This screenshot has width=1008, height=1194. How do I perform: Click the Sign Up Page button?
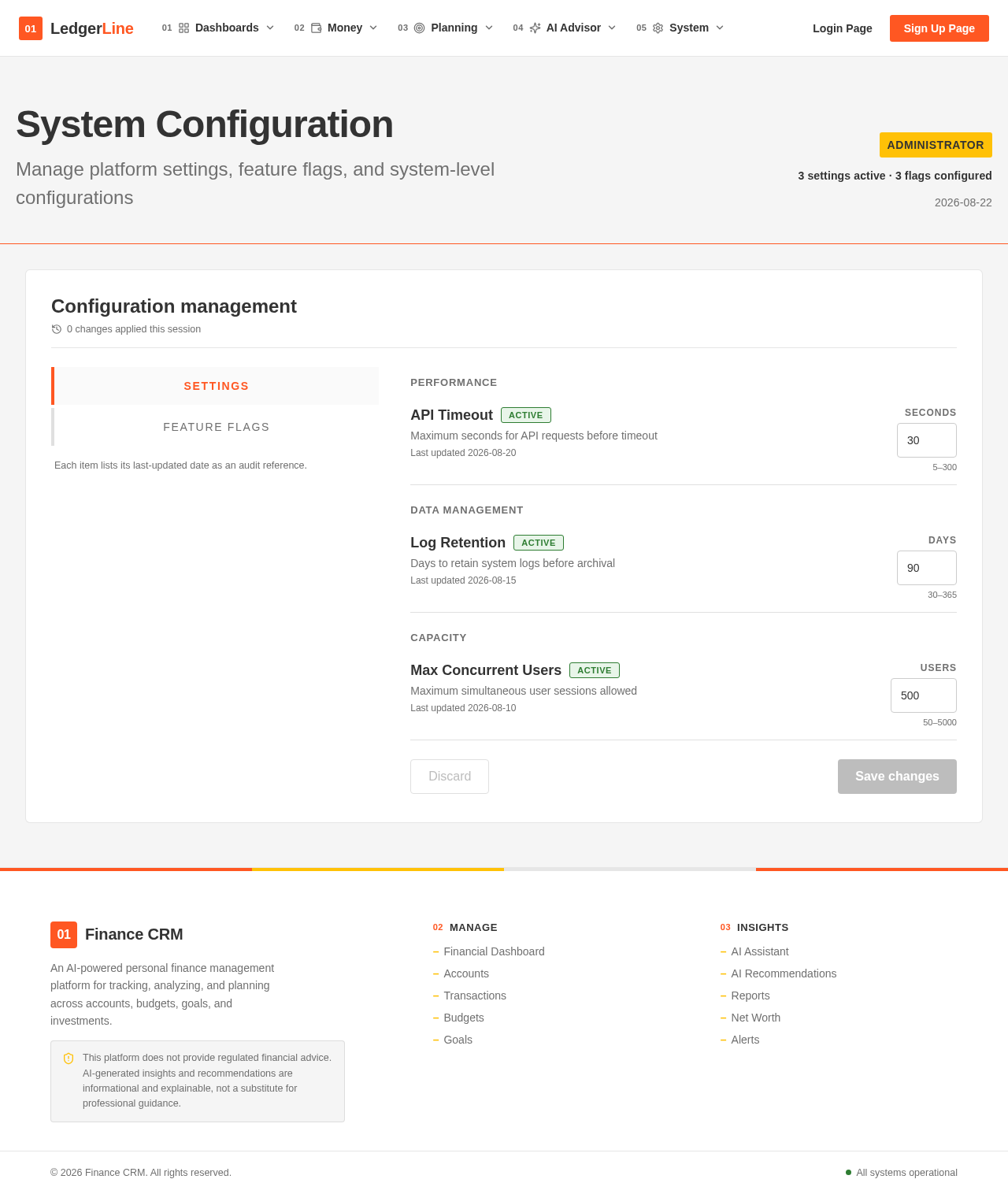pos(939,28)
